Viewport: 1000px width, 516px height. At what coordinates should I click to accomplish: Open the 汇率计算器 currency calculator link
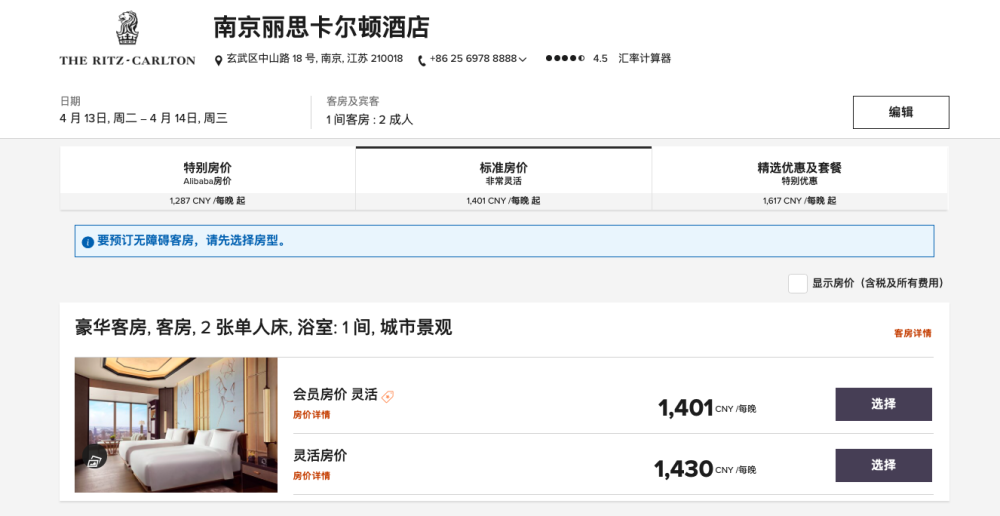(644, 58)
